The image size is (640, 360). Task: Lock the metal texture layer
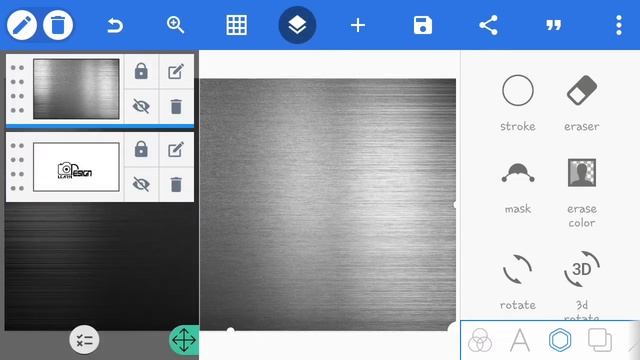(141, 71)
